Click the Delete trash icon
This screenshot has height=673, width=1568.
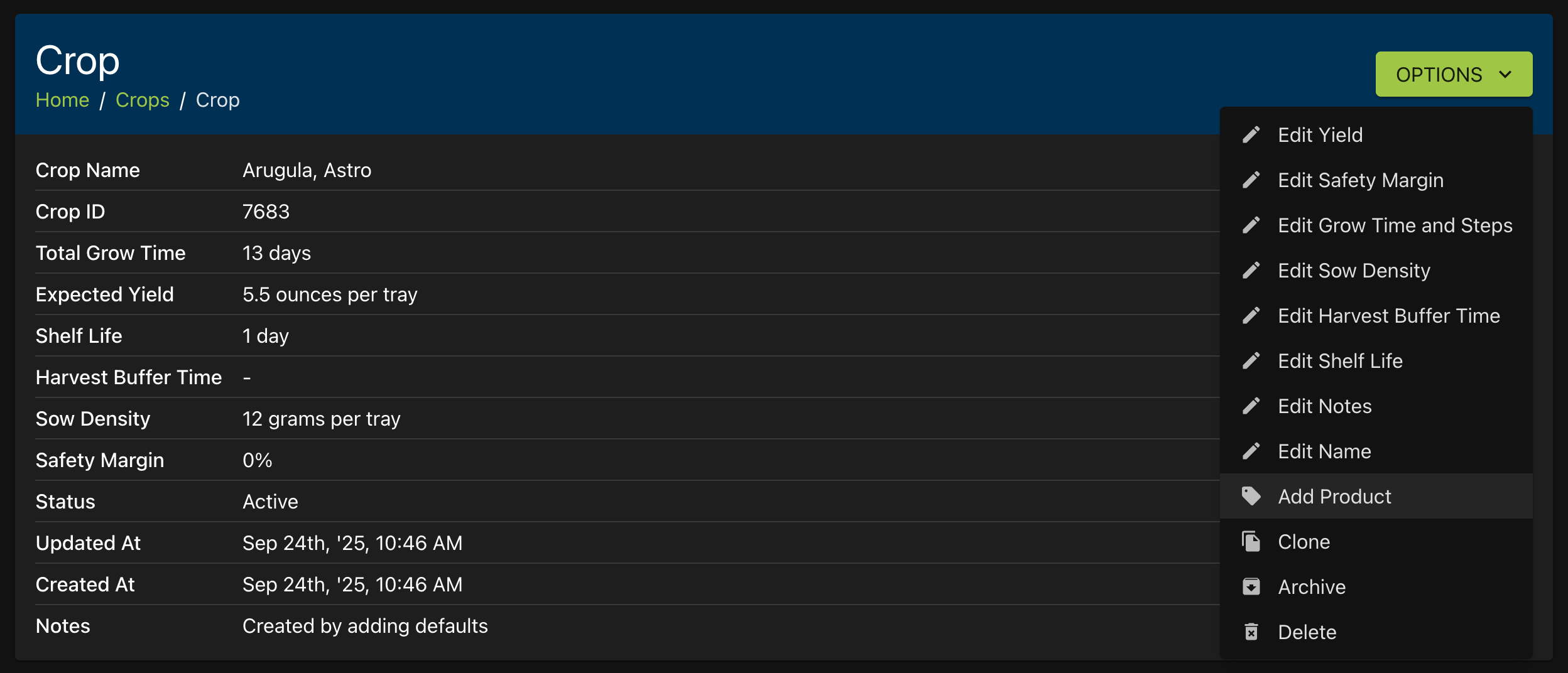[1251, 632]
